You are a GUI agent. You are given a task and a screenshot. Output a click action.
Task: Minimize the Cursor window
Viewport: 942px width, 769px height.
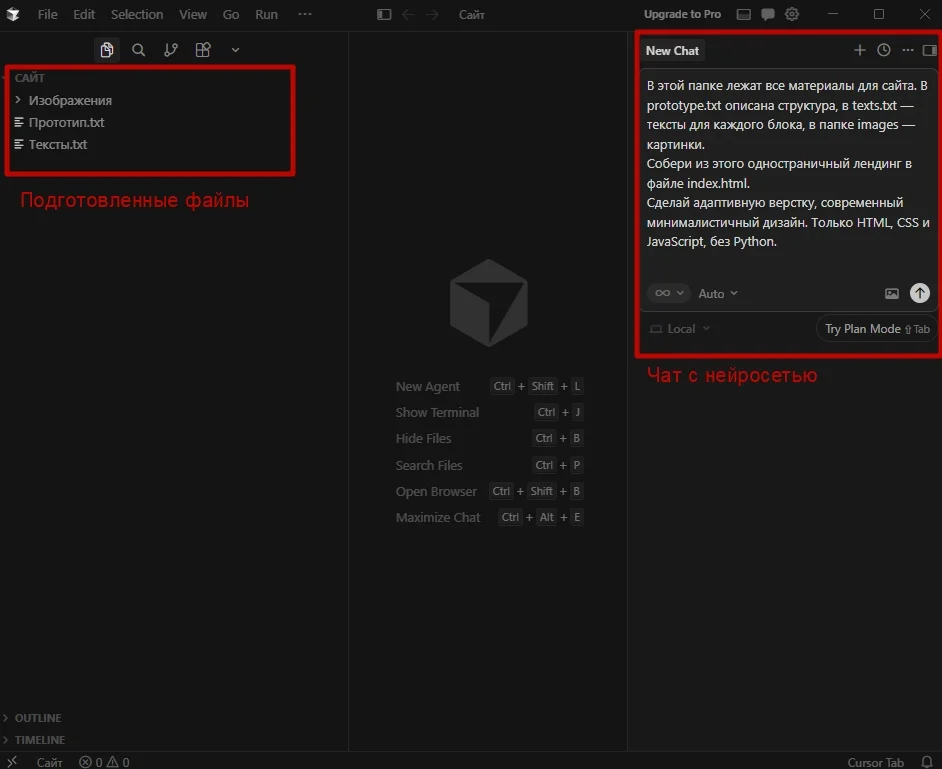coord(833,14)
